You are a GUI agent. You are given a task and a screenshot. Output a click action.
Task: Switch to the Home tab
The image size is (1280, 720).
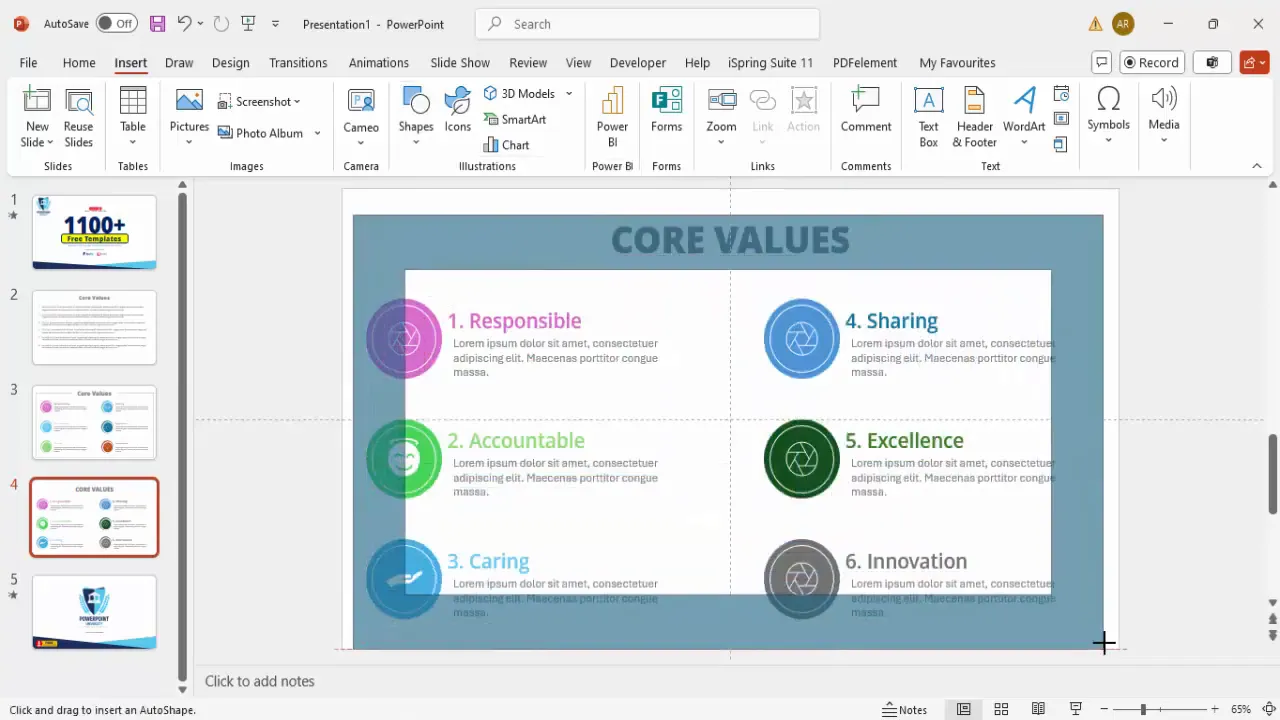[x=79, y=62]
